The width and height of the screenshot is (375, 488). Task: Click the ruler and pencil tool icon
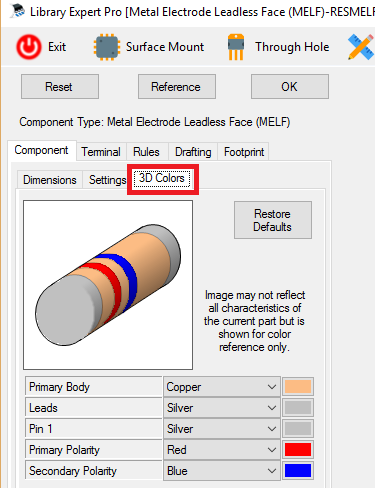click(361, 47)
